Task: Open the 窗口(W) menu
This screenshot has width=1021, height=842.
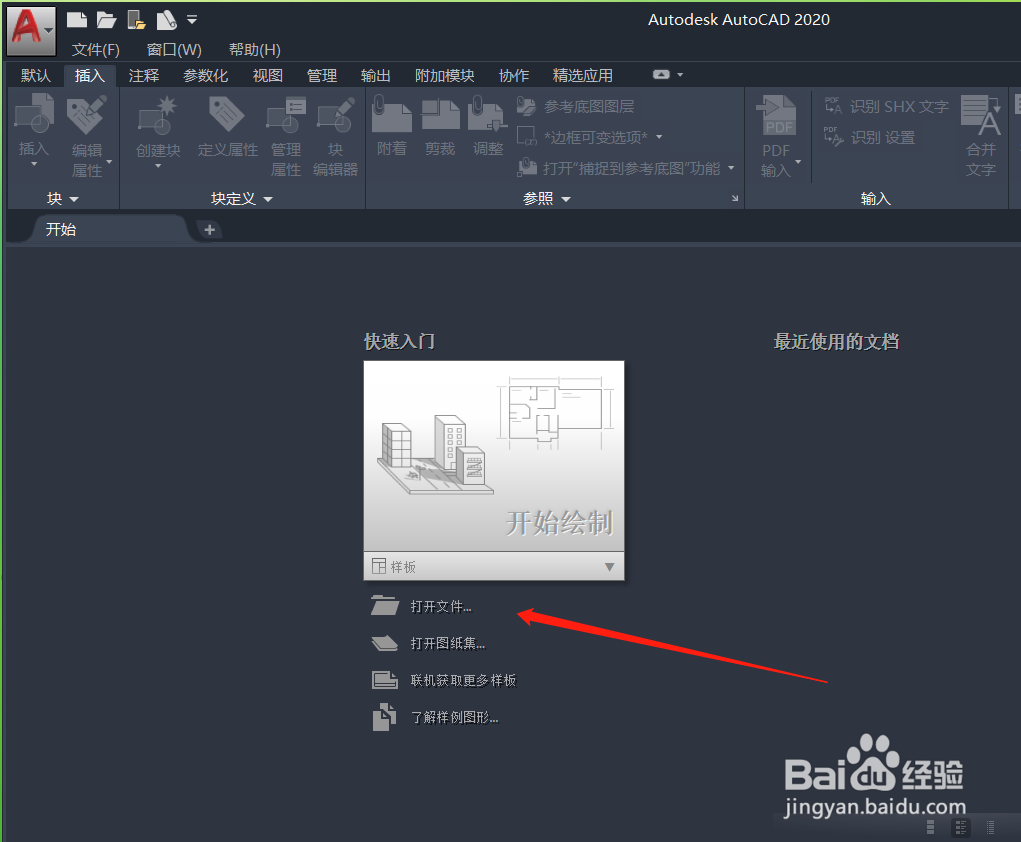Action: coord(174,49)
